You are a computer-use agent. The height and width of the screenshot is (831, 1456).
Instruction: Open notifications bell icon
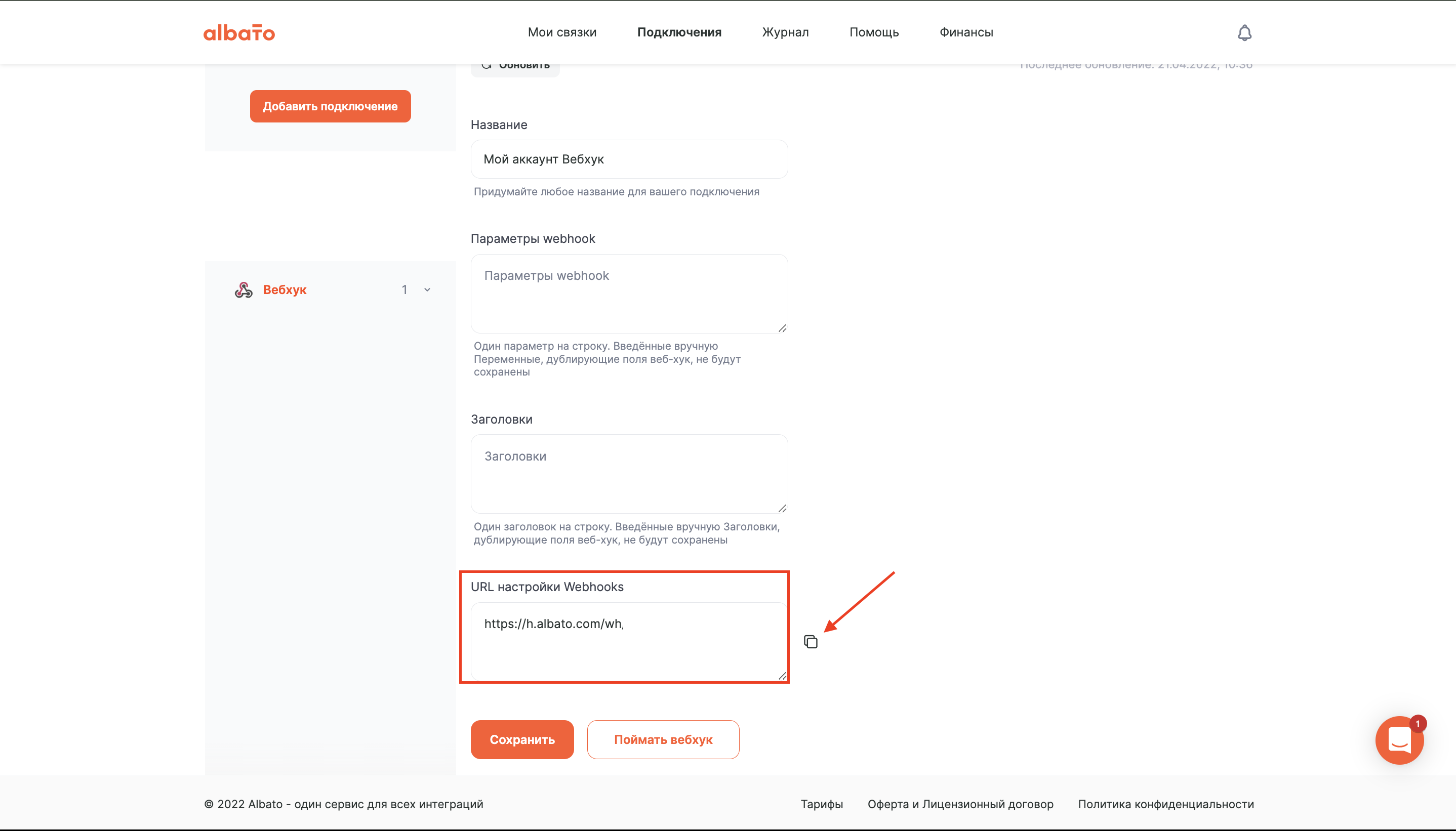(1244, 32)
